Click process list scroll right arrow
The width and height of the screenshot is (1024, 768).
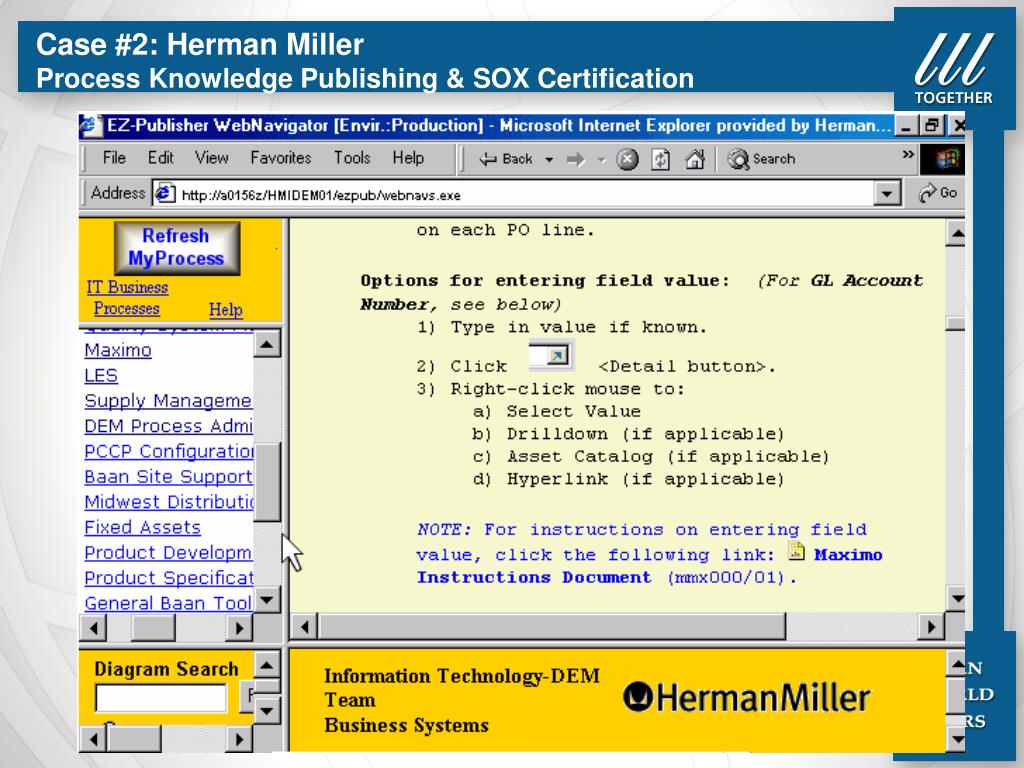[x=239, y=628]
